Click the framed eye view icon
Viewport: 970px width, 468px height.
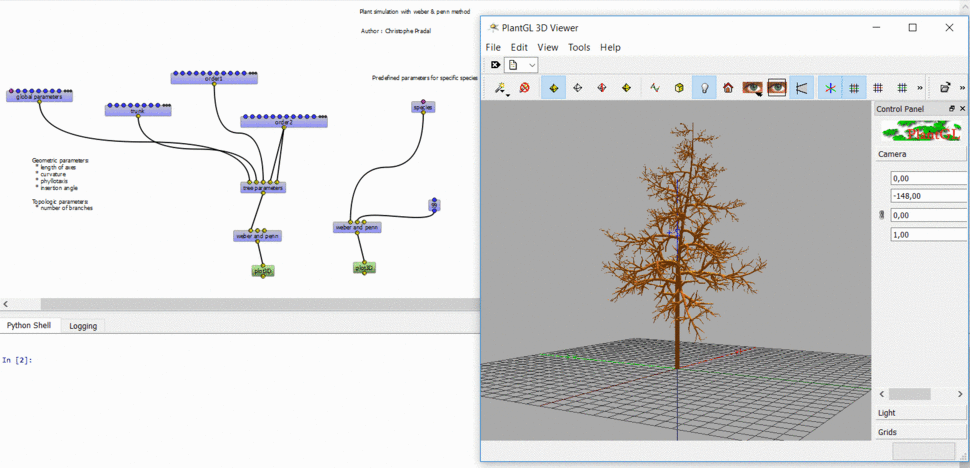pos(776,88)
